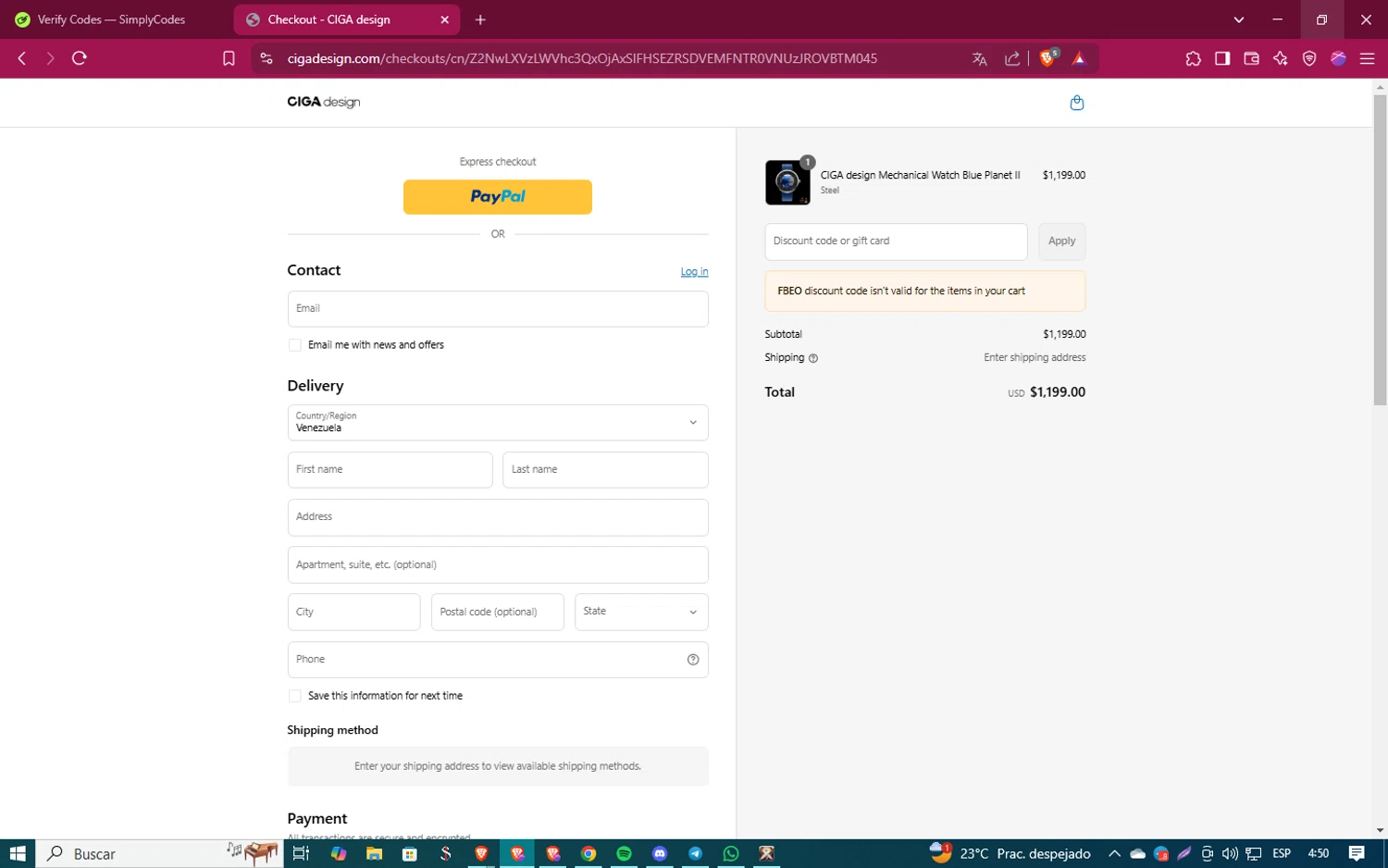This screenshot has width=1388, height=868.
Task: Click the CIGA design logo
Action: 323,102
